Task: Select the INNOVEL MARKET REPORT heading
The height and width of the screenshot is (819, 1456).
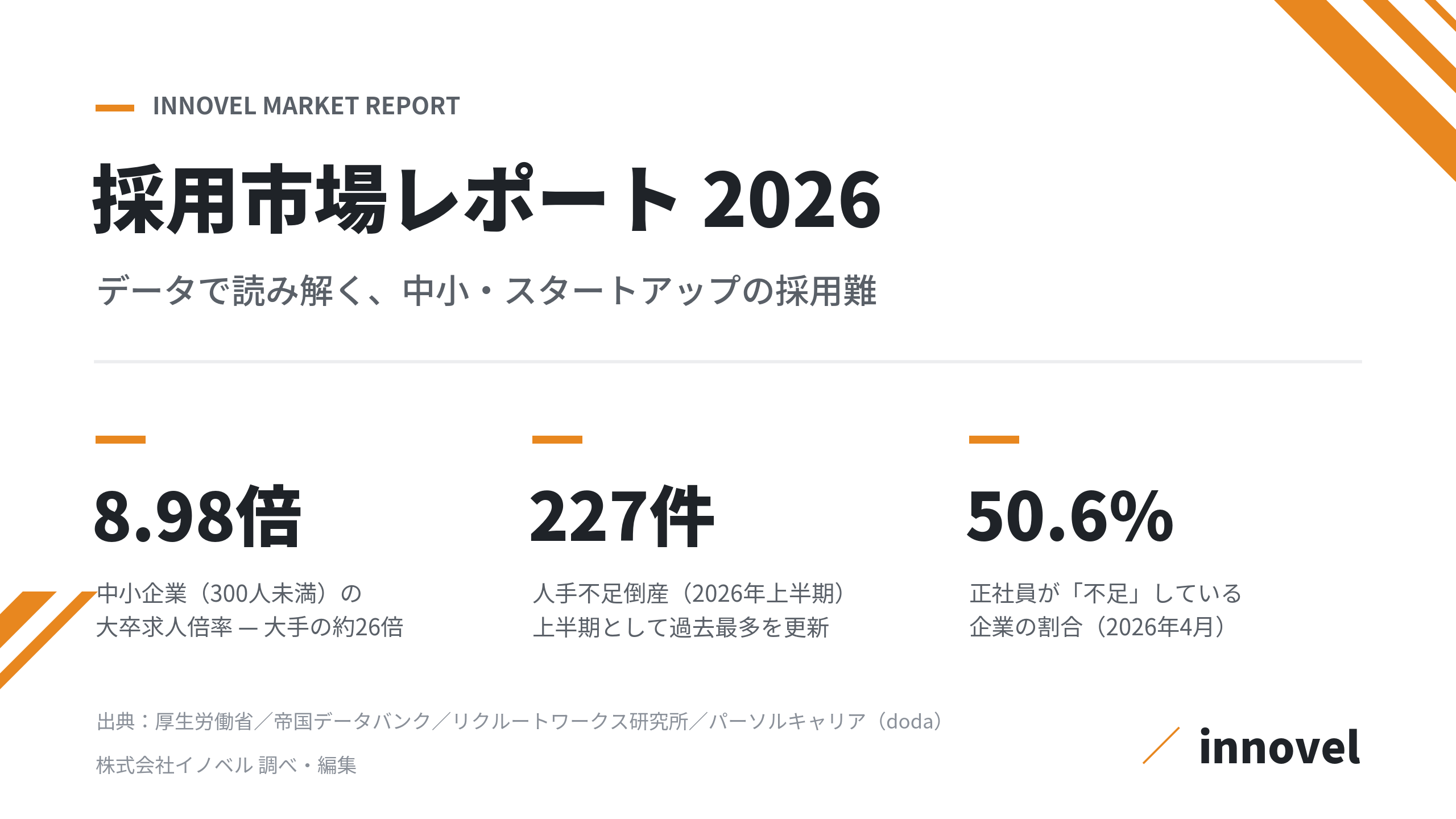Action: coord(307,106)
